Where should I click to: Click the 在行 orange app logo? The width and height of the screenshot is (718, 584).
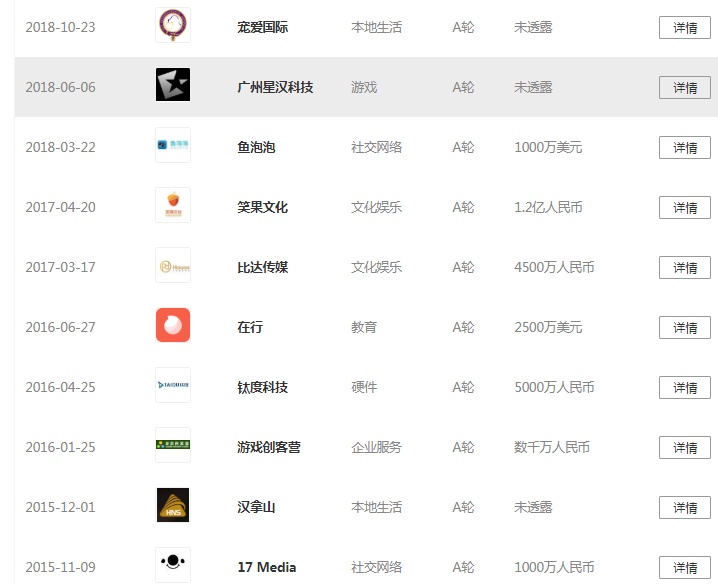pyautogui.click(x=173, y=325)
